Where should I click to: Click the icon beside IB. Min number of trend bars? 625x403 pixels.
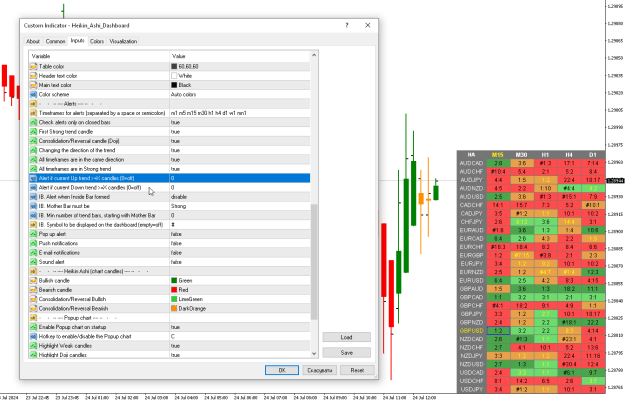pyautogui.click(x=33, y=215)
